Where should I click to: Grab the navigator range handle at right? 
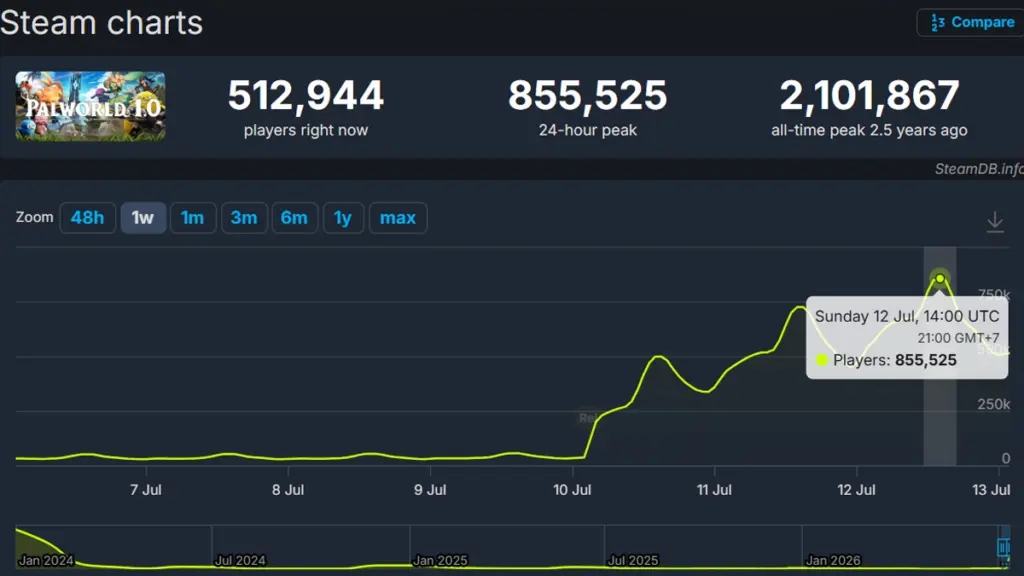click(1004, 547)
